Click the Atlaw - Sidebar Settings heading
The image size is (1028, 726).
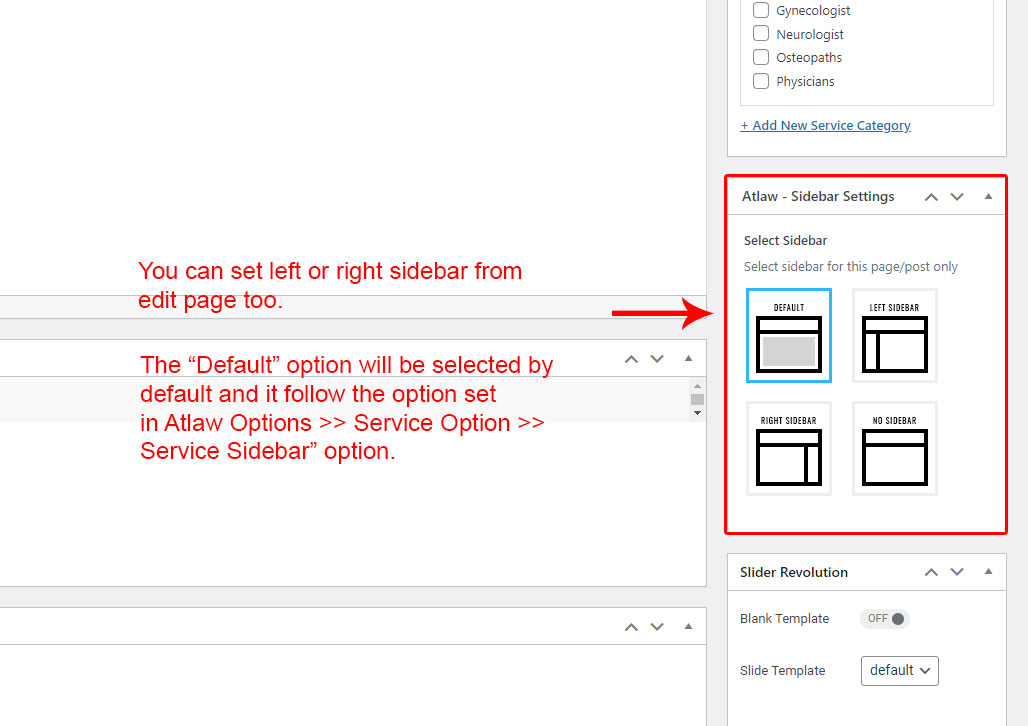(x=818, y=197)
